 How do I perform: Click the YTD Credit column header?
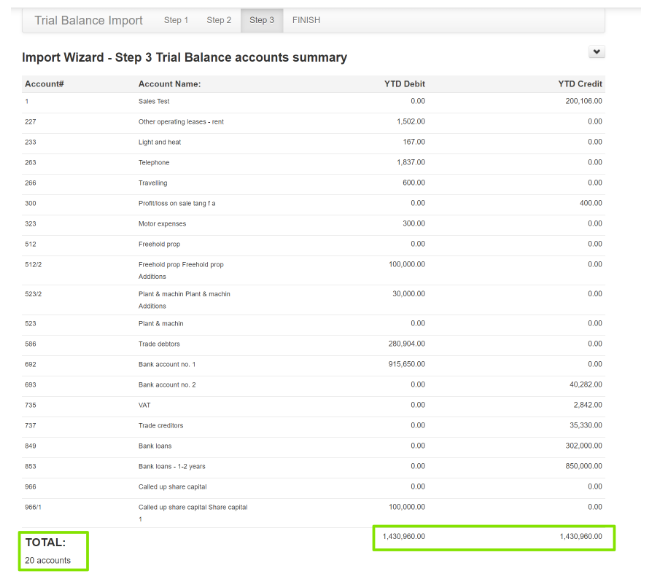[x=580, y=84]
